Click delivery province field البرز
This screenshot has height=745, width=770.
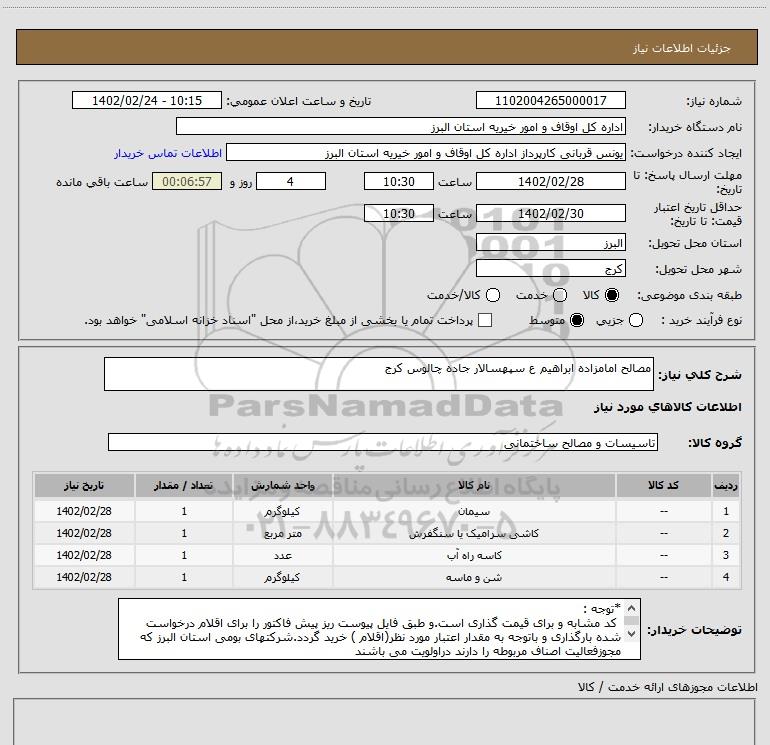tap(550, 242)
